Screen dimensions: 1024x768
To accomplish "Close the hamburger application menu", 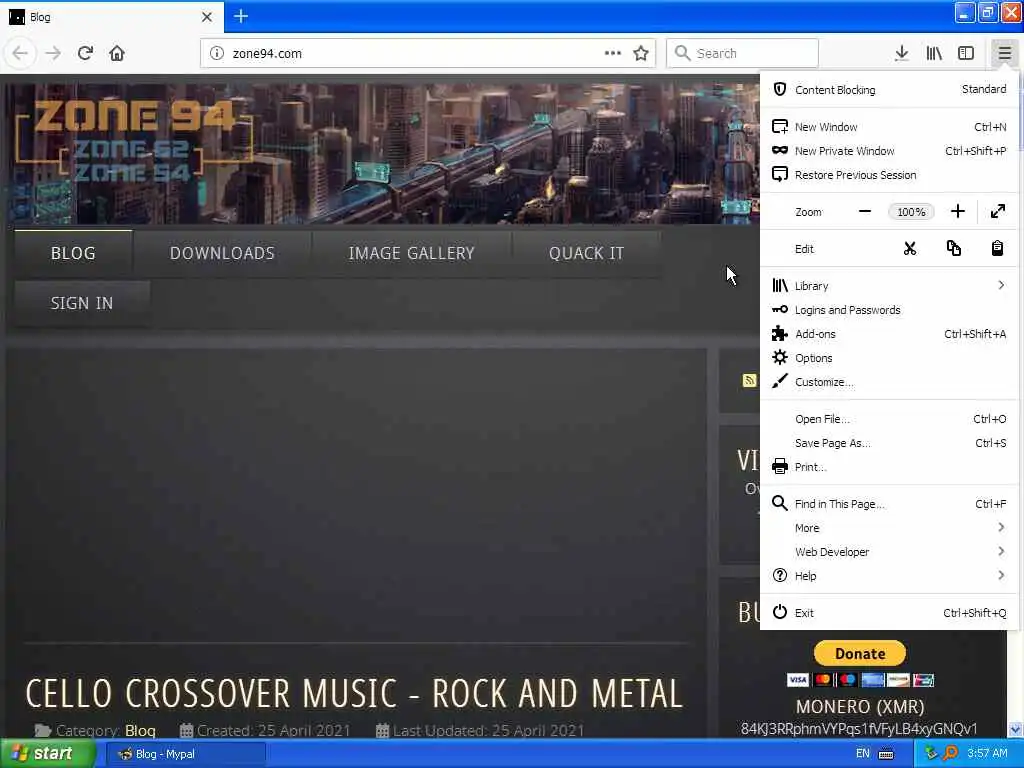I will [1004, 54].
